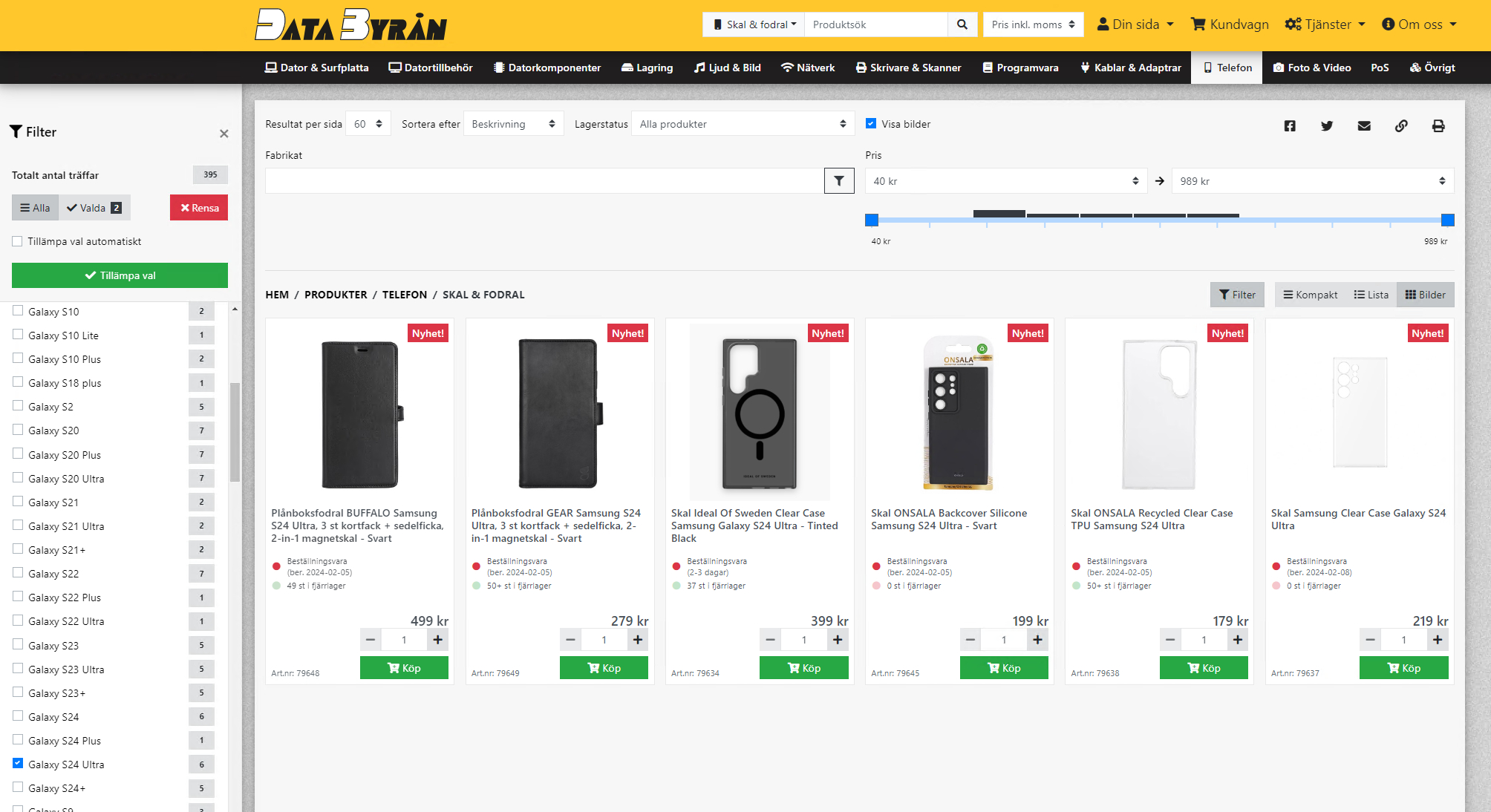The image size is (1491, 812).
Task: Share page on Twitter icon
Action: coord(1327,126)
